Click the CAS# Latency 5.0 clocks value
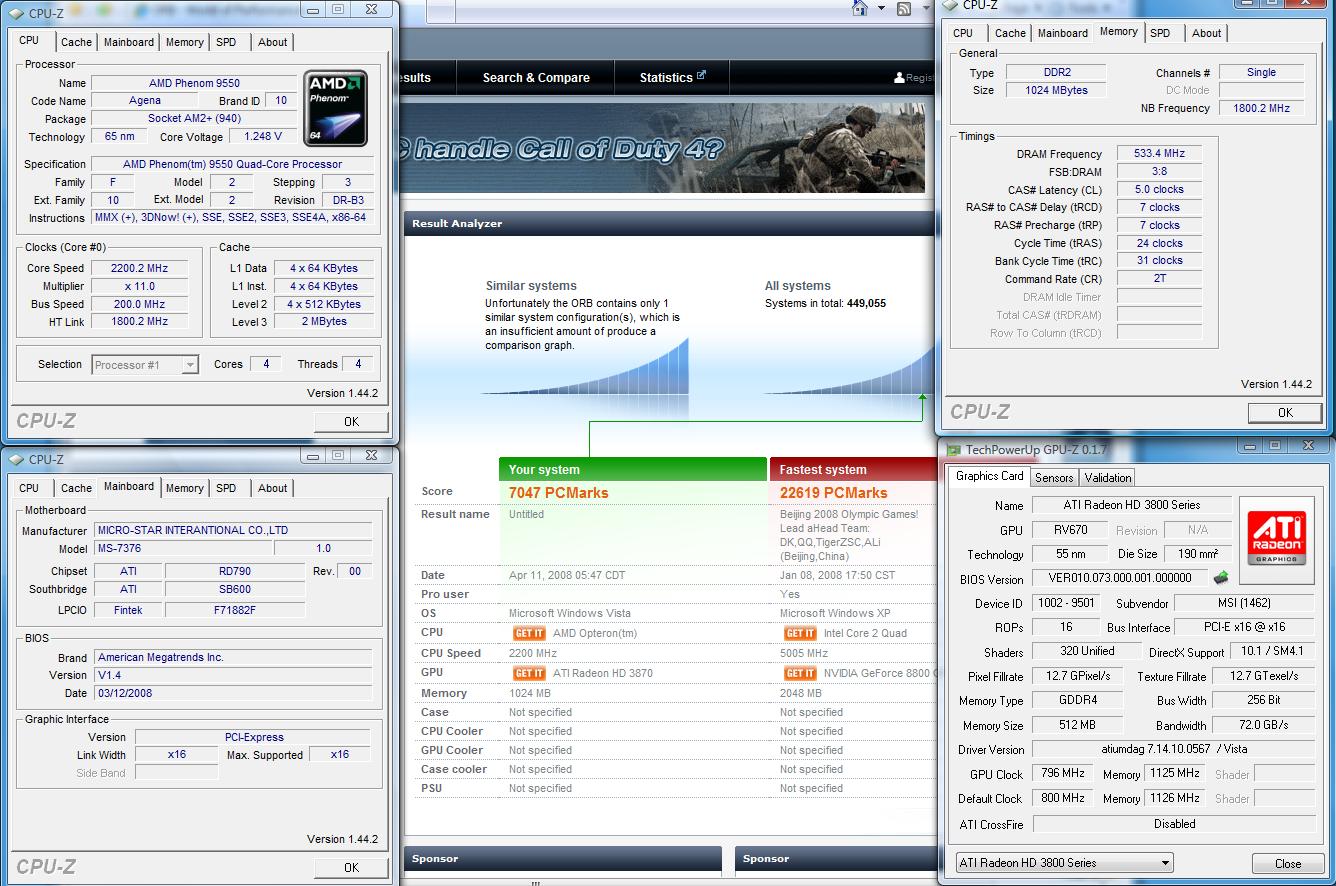Viewport: 1336px width, 886px height. click(x=1159, y=190)
